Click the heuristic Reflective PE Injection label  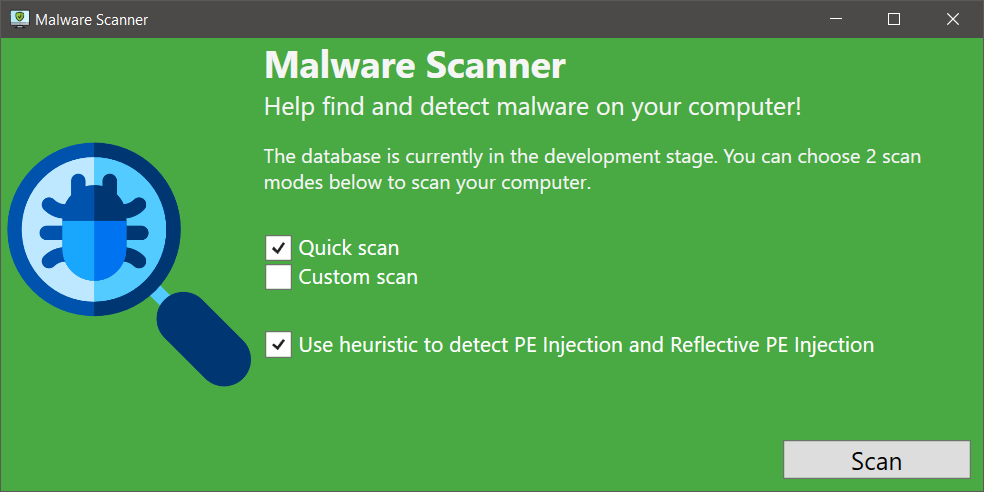click(x=586, y=345)
